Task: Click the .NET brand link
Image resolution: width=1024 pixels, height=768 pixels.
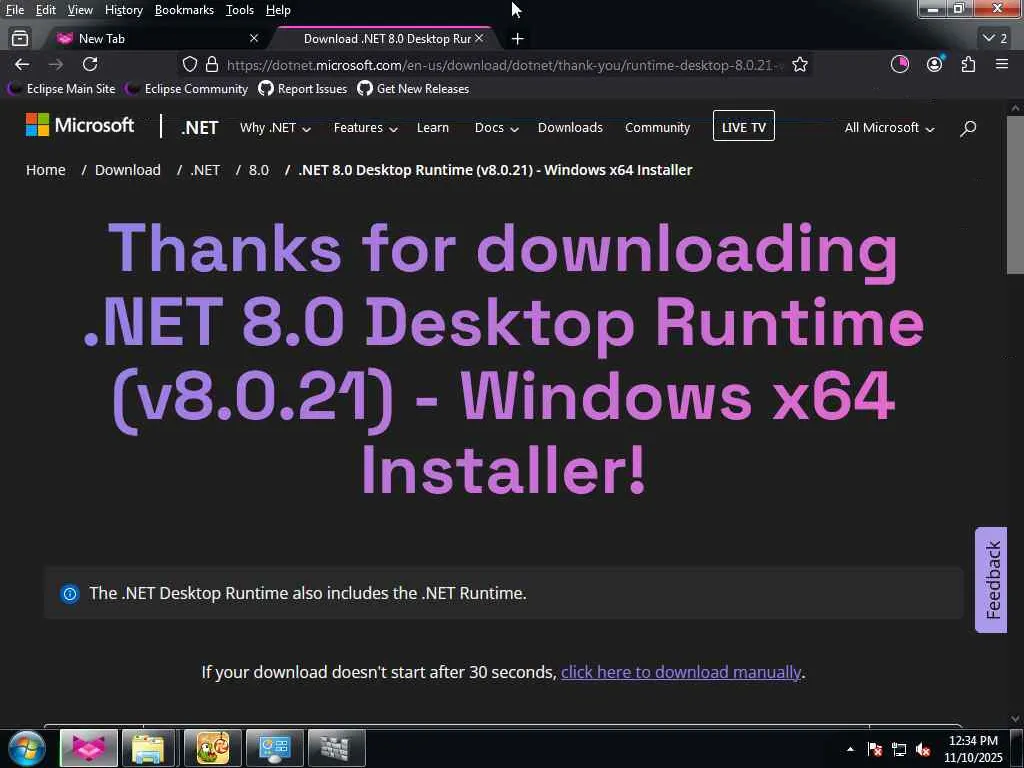Action: point(199,128)
